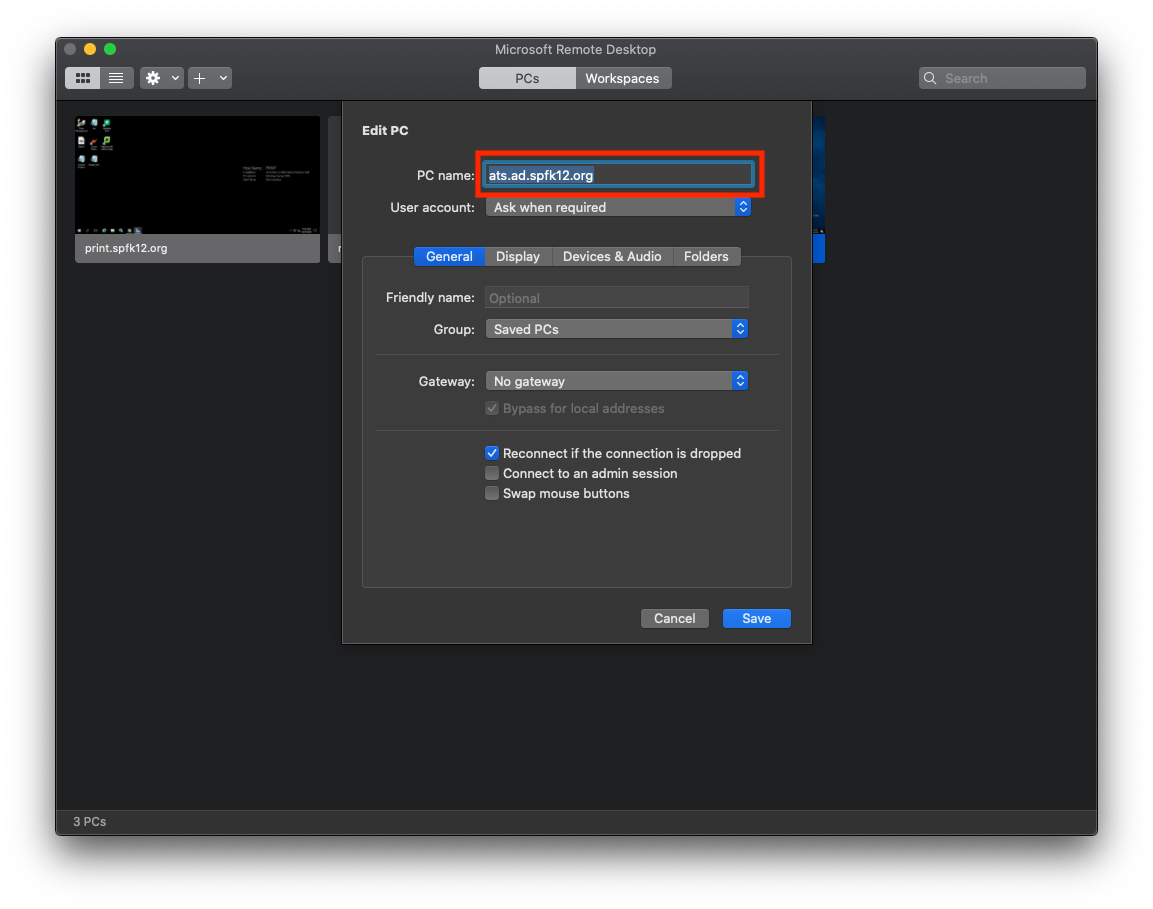This screenshot has height=909, width=1153.
Task: Cancel editing the PC
Action: [674, 618]
